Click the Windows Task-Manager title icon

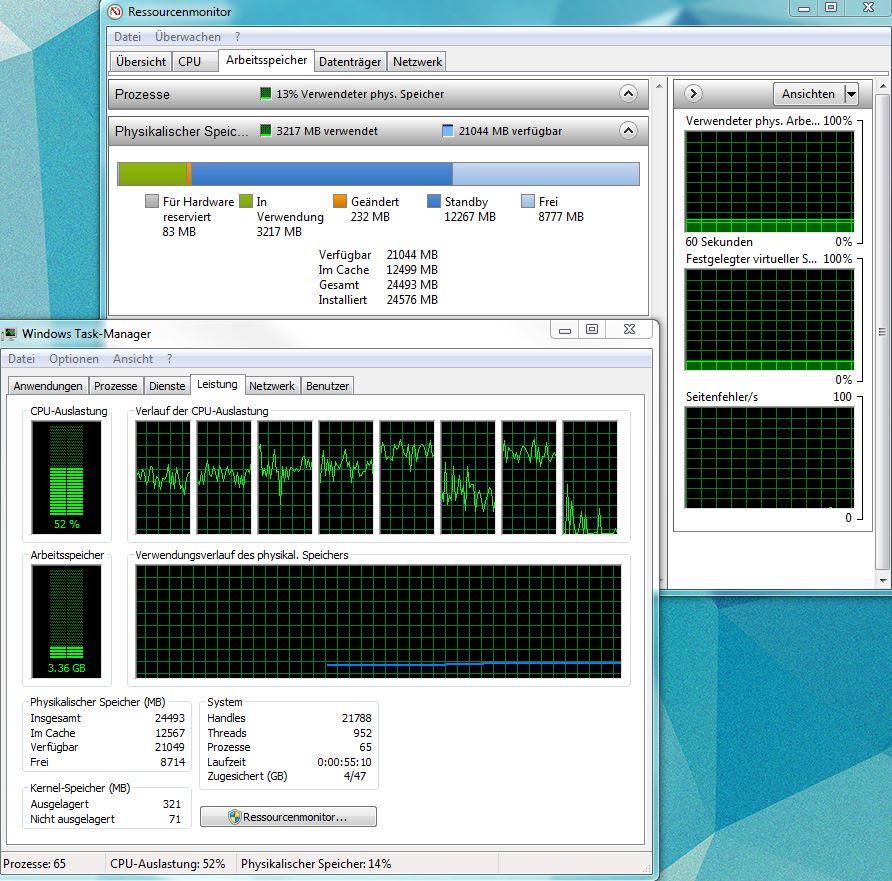9,334
